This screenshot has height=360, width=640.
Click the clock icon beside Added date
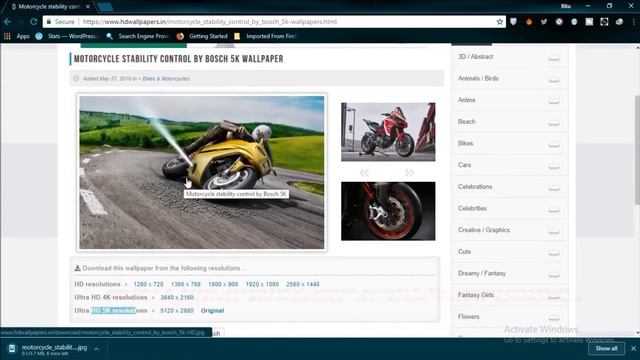point(76,78)
